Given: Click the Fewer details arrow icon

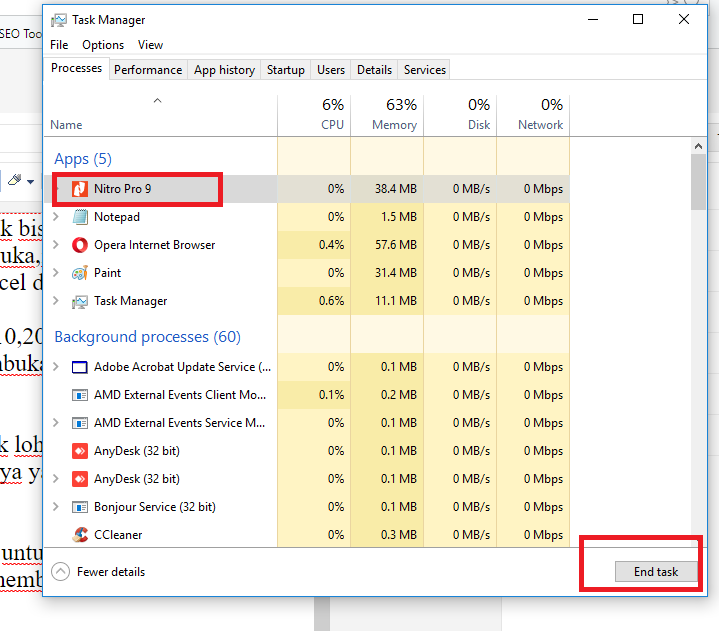Looking at the screenshot, I should coord(61,572).
